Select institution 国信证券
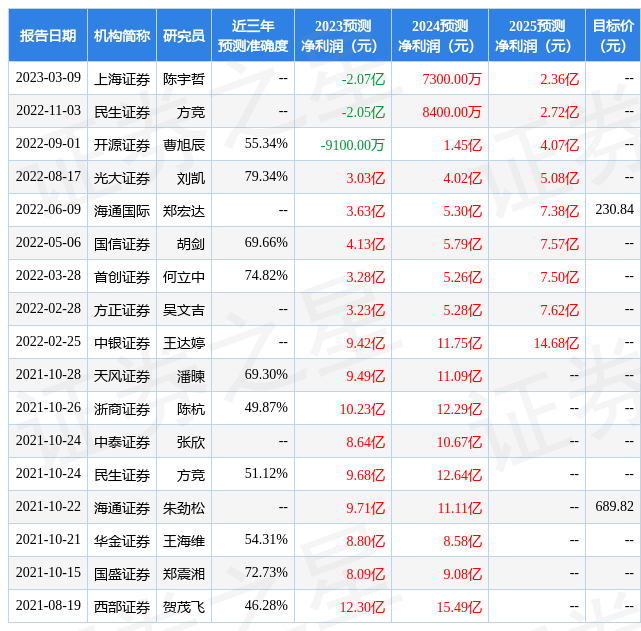Image resolution: width=641 pixels, height=631 pixels. tap(122, 244)
